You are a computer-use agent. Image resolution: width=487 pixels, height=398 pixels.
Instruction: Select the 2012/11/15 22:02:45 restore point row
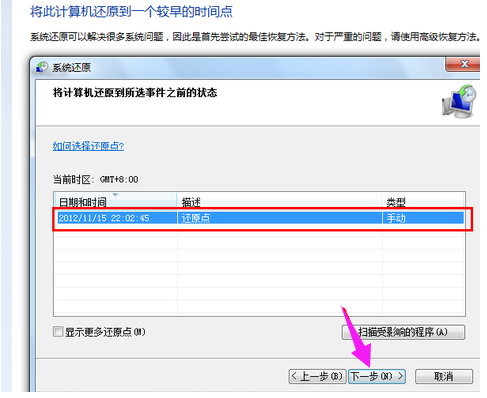[261, 218]
